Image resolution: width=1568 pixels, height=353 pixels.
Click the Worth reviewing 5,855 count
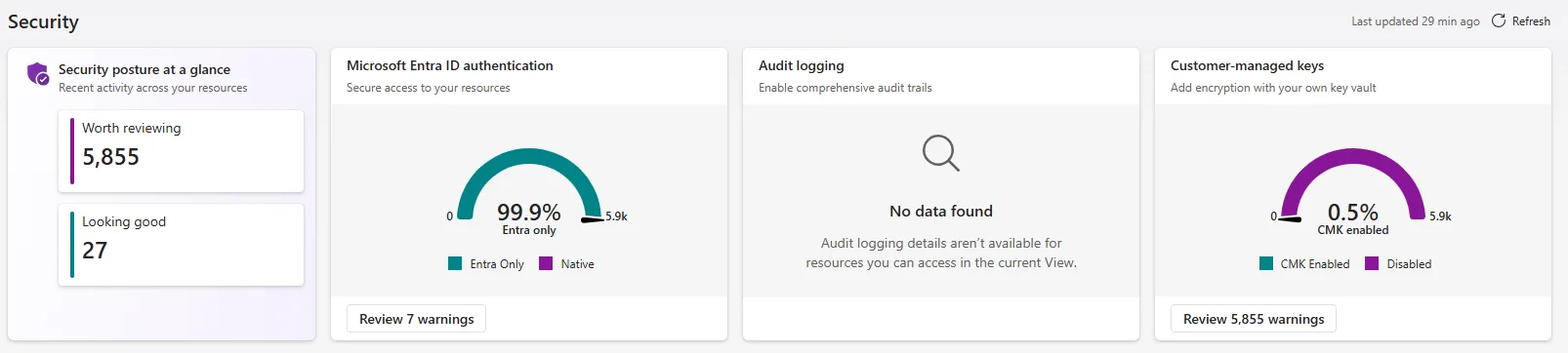pyautogui.click(x=111, y=157)
